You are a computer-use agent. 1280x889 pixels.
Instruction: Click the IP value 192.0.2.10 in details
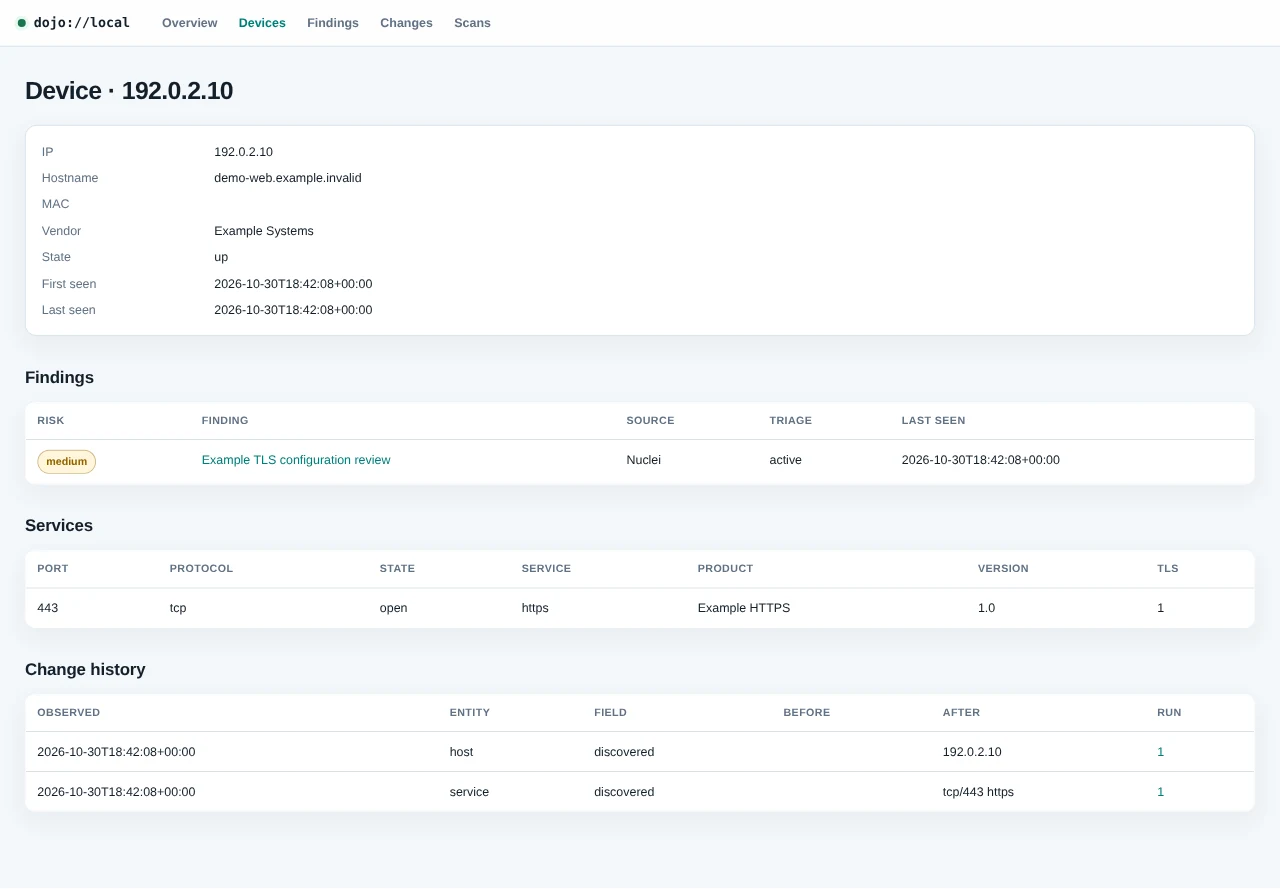(x=243, y=152)
